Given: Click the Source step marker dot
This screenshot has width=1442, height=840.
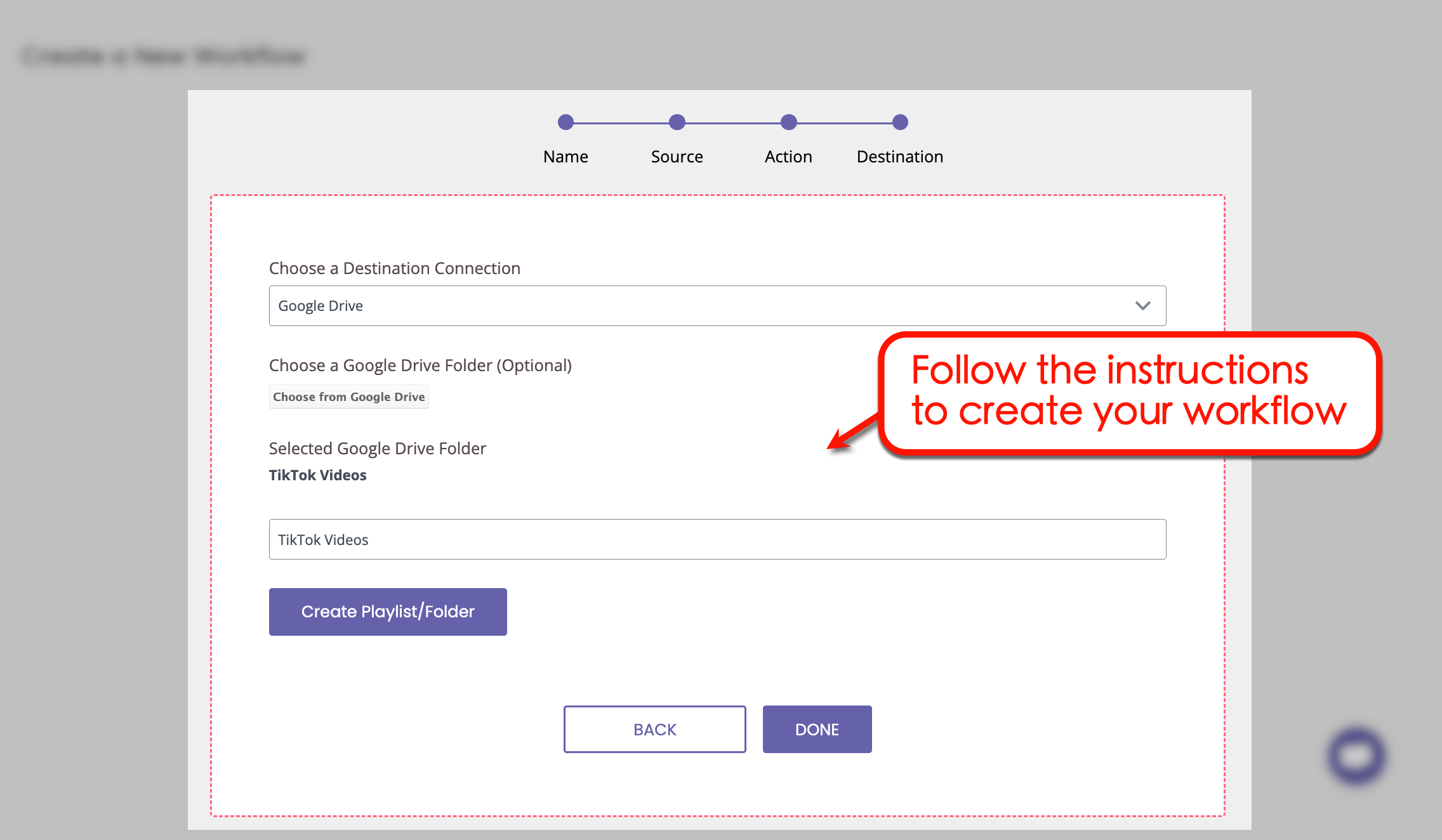Looking at the screenshot, I should 676,122.
